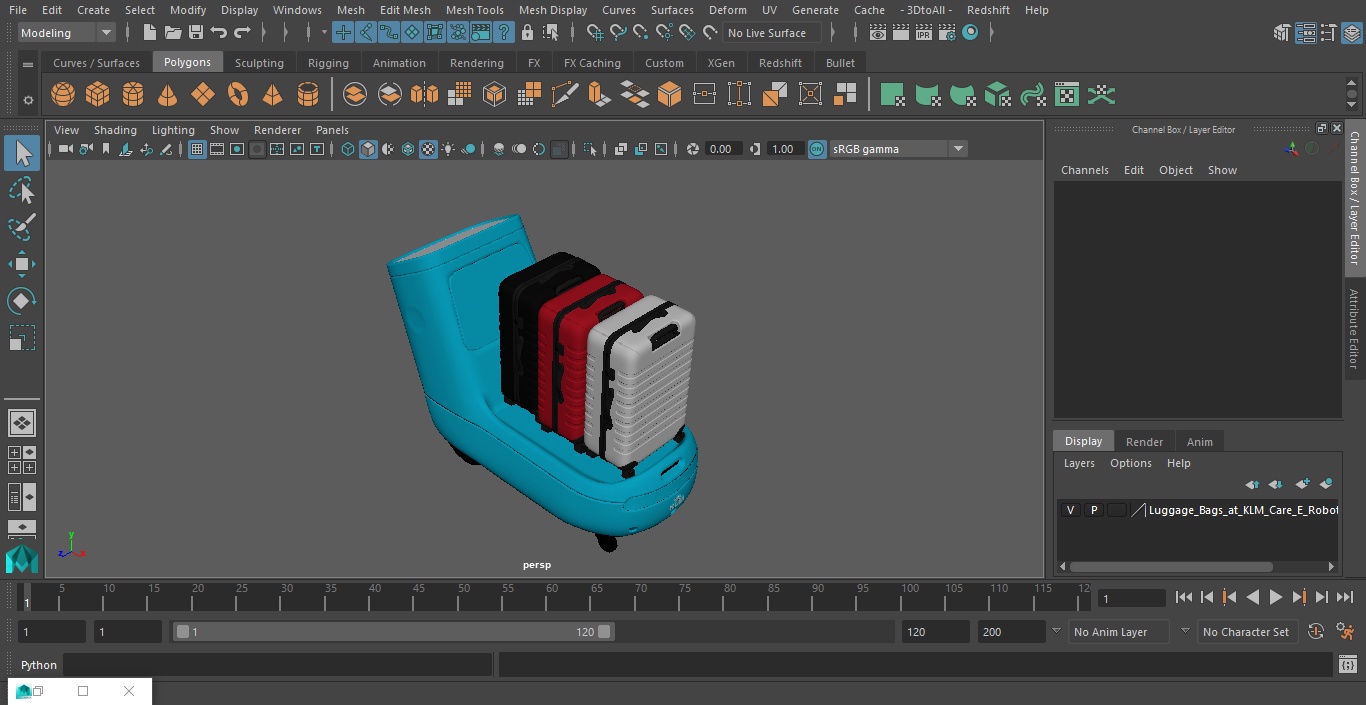Open the Edit Mesh menu
1366x705 pixels.
pos(405,10)
